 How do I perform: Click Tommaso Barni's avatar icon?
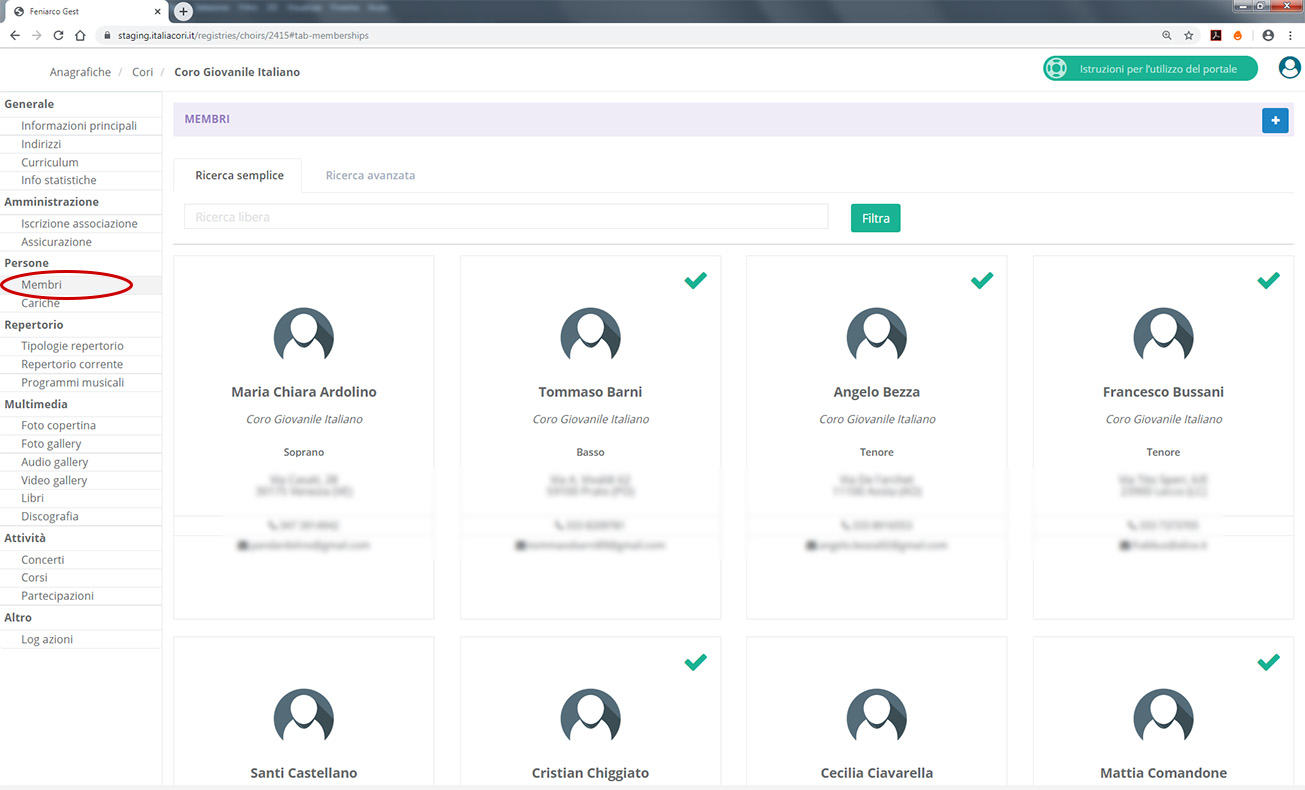590,335
